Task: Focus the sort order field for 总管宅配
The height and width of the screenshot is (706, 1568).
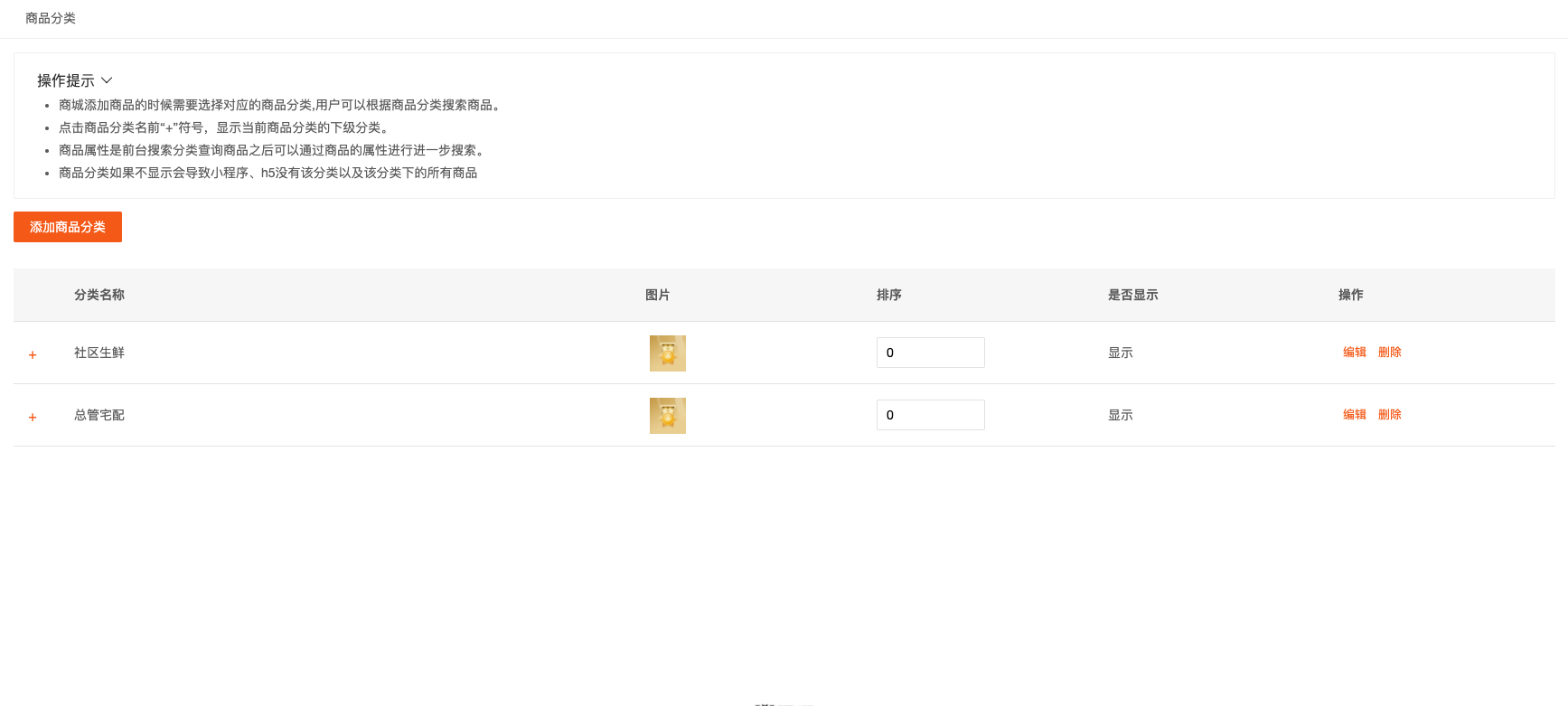Action: pyautogui.click(x=931, y=415)
